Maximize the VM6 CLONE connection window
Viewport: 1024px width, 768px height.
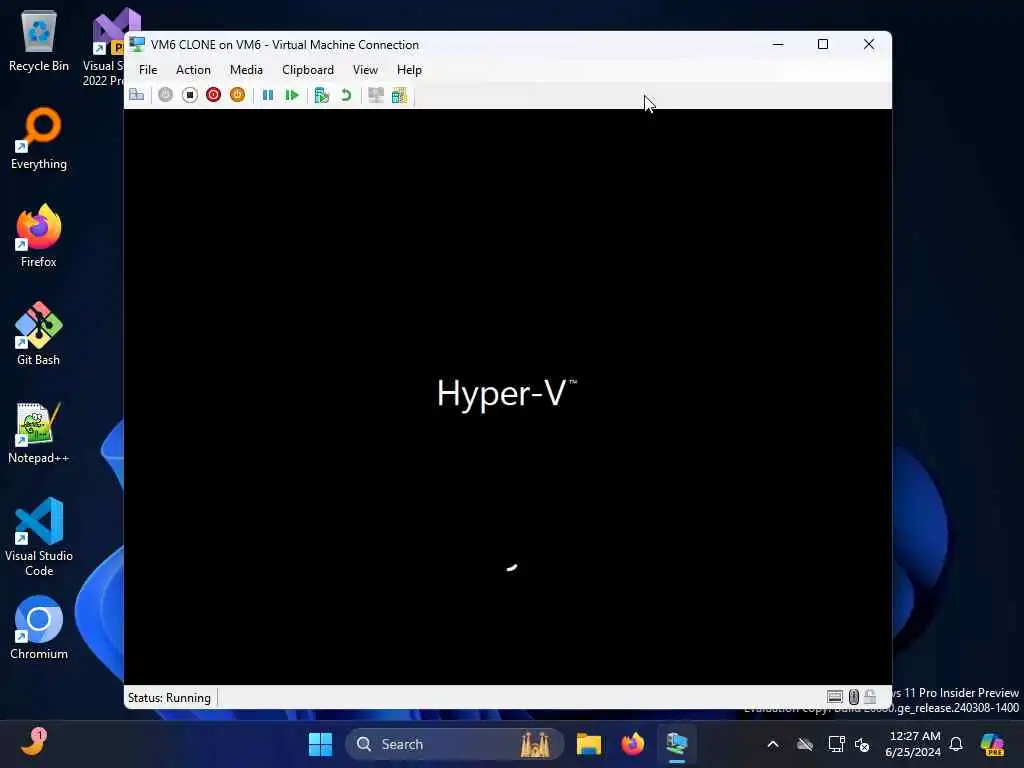(x=823, y=44)
